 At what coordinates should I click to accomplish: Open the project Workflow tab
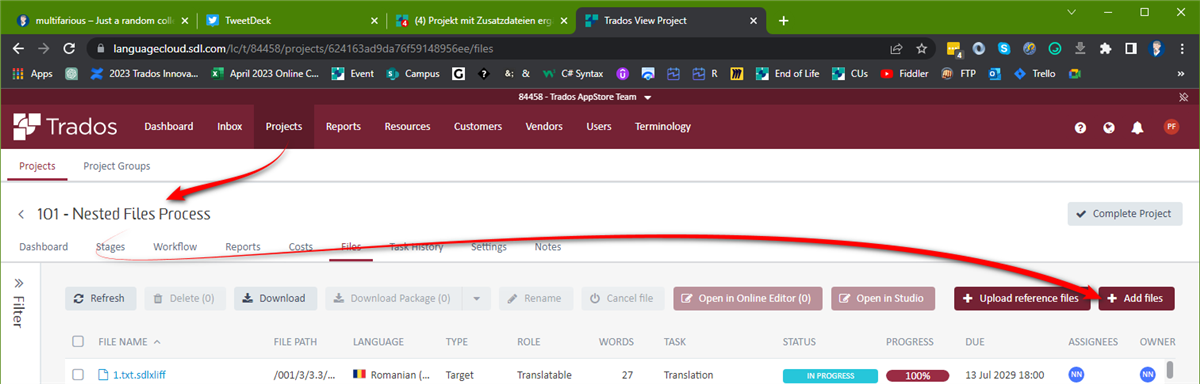point(175,247)
